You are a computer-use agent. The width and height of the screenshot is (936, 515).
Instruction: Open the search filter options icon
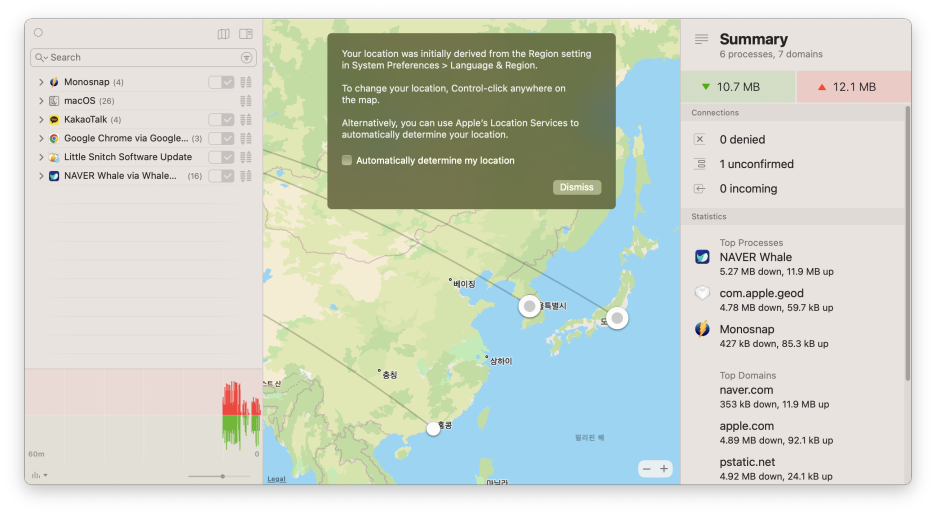tap(247, 57)
